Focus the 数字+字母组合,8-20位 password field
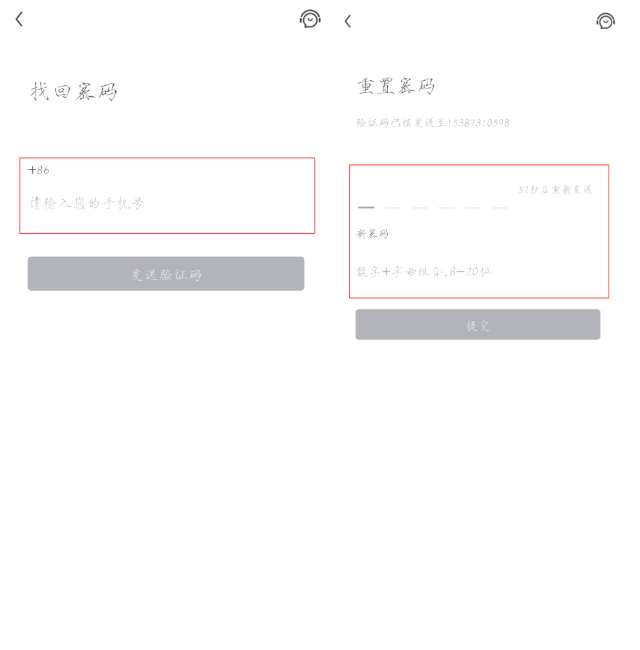Viewport: 640px width, 650px height. (478, 272)
